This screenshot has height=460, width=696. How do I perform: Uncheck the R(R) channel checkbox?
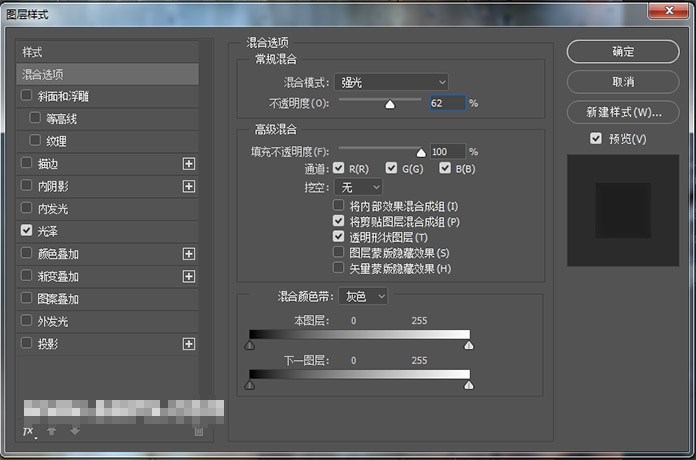[x=339, y=168]
